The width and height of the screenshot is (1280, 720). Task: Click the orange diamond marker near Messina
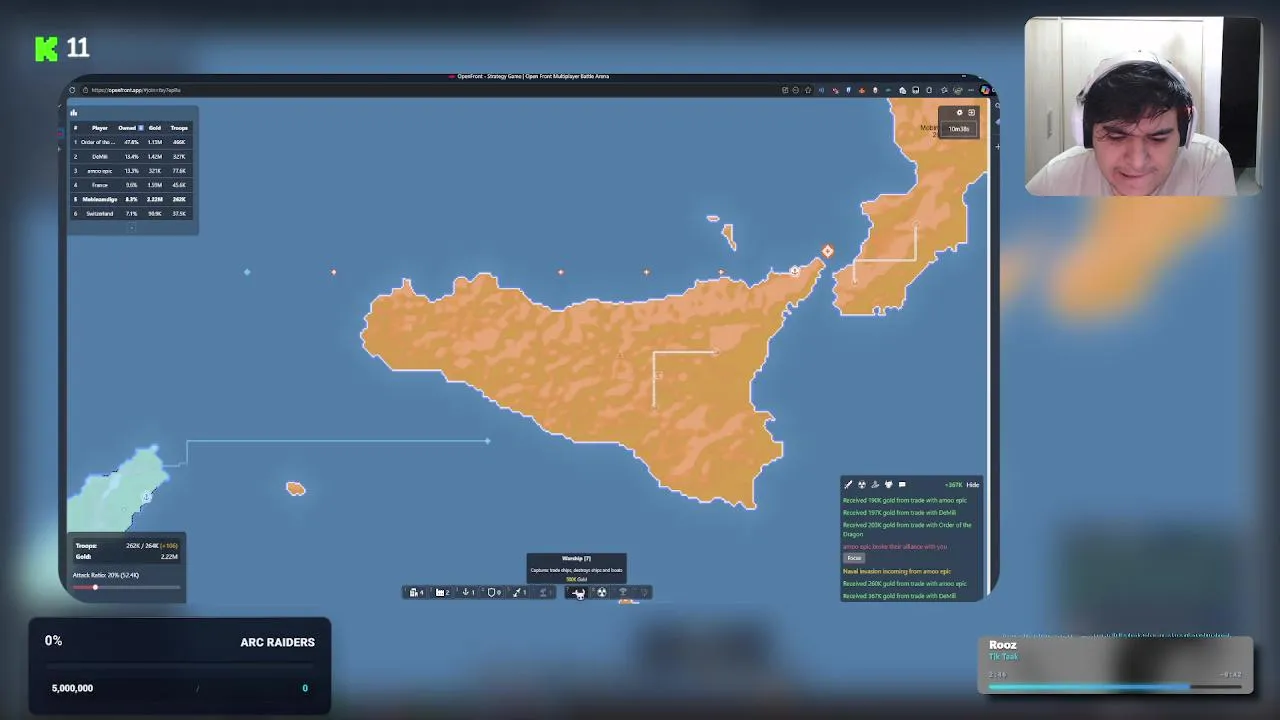pos(827,251)
